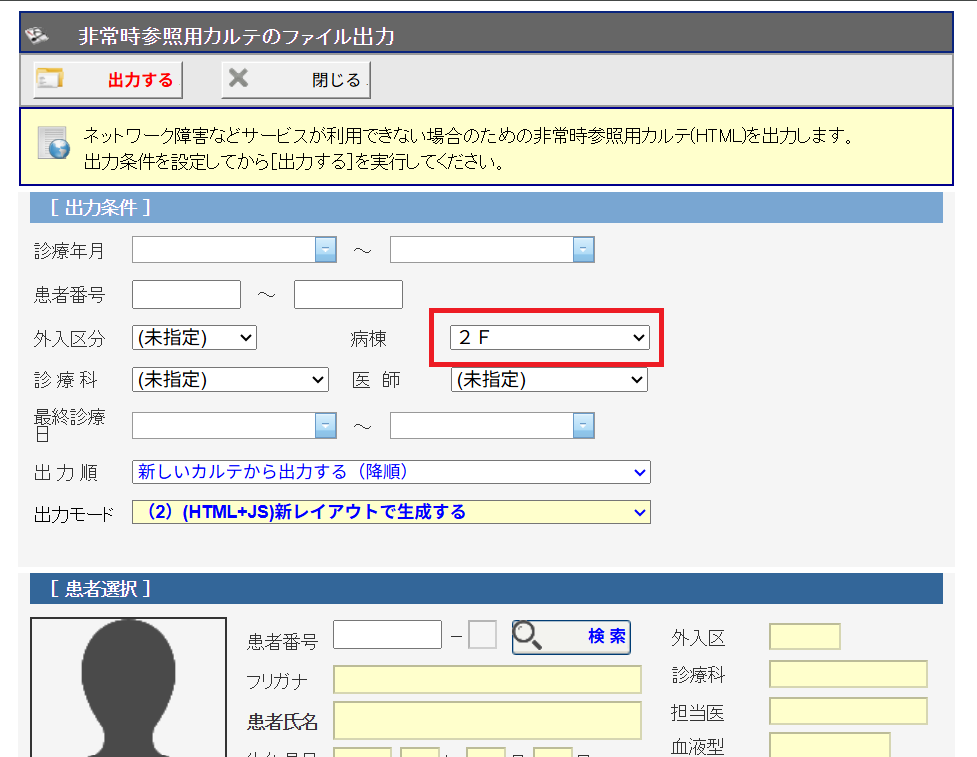Click the 出力する (output) button
The image size is (977, 757).
click(108, 80)
